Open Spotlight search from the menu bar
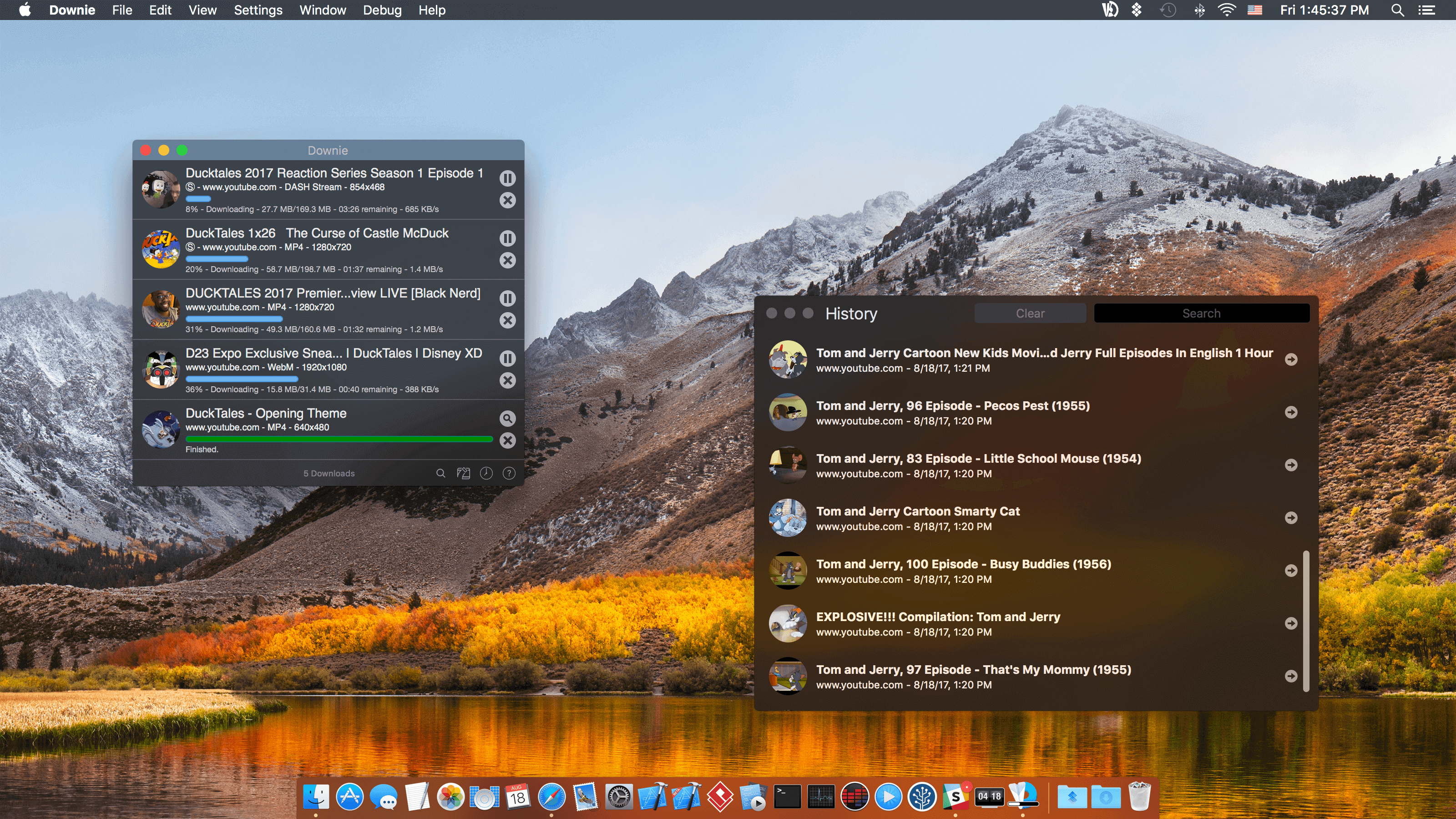1456x819 pixels. point(1397,10)
